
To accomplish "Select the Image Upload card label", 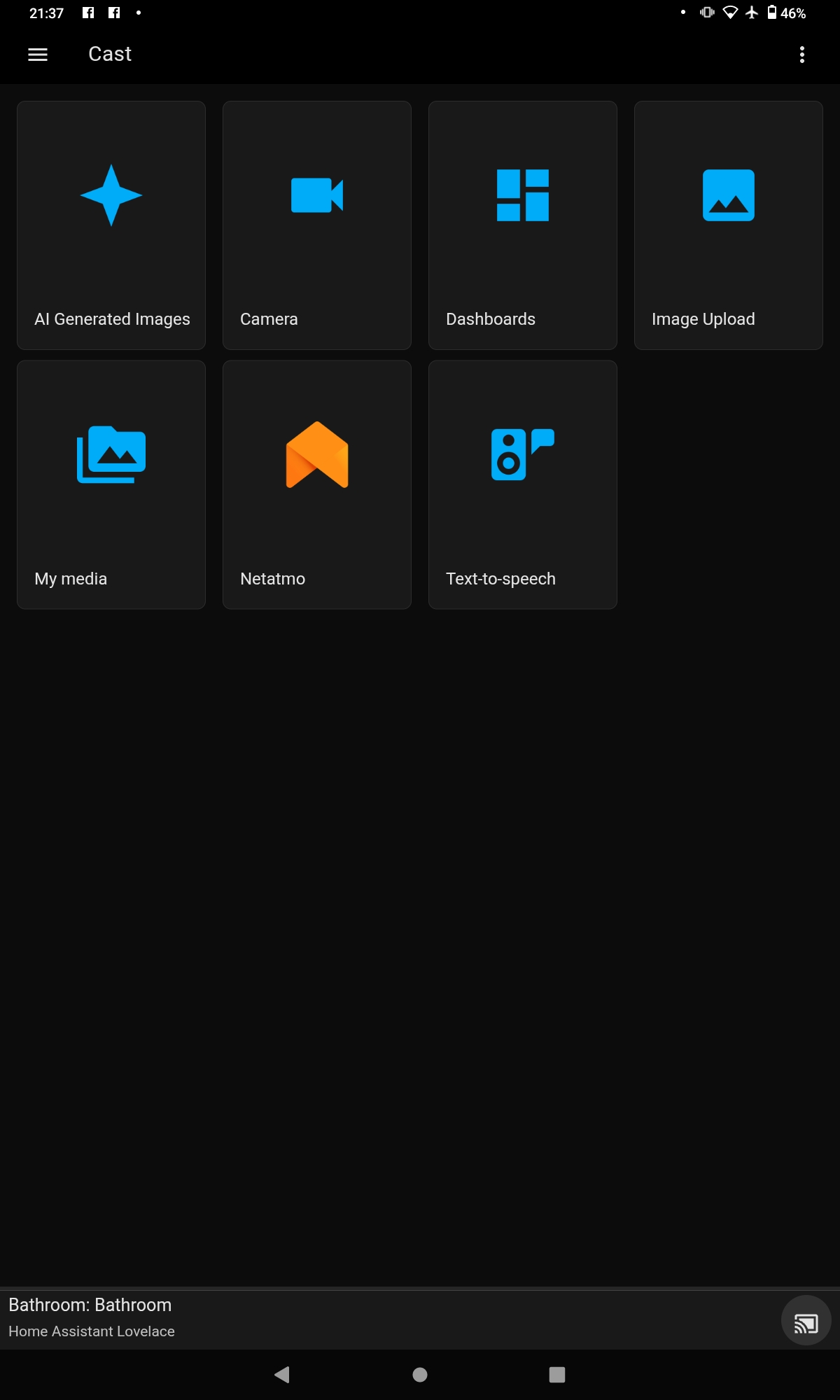I will [703, 319].
